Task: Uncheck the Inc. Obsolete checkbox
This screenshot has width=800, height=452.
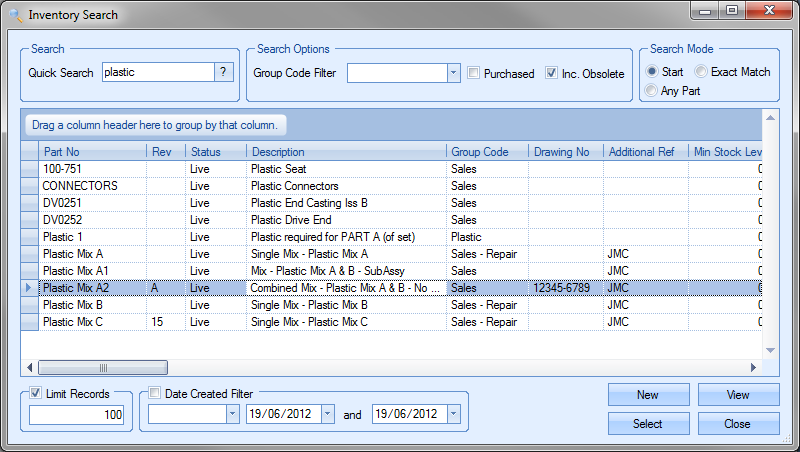Action: click(551, 73)
